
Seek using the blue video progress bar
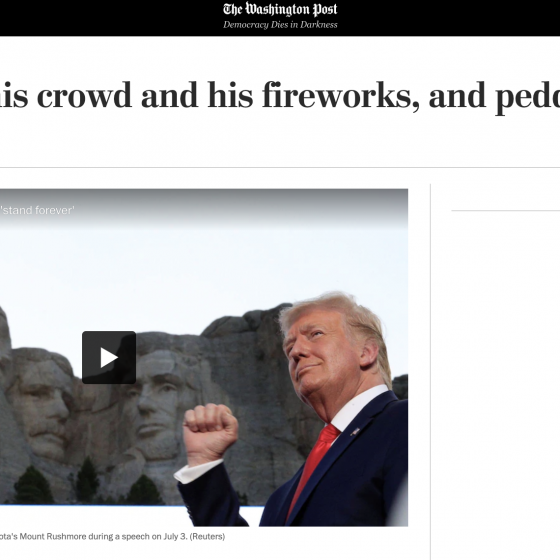click(x=132, y=506)
